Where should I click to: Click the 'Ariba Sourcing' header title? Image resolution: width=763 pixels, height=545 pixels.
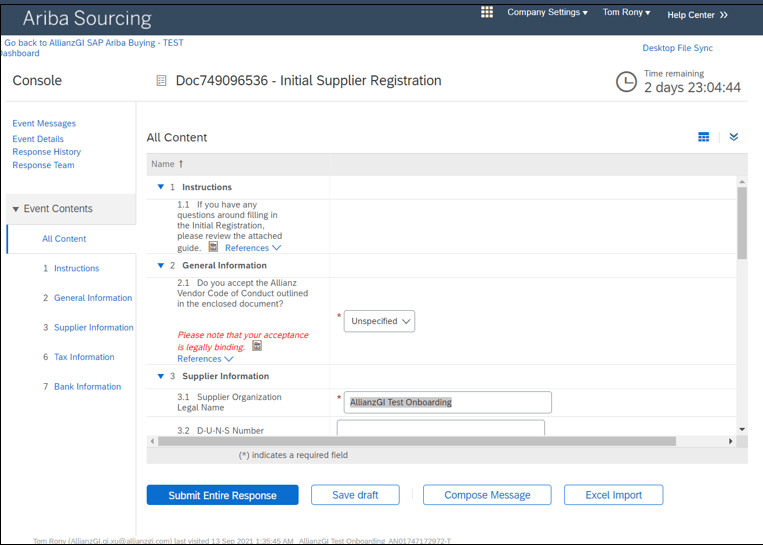click(x=87, y=18)
